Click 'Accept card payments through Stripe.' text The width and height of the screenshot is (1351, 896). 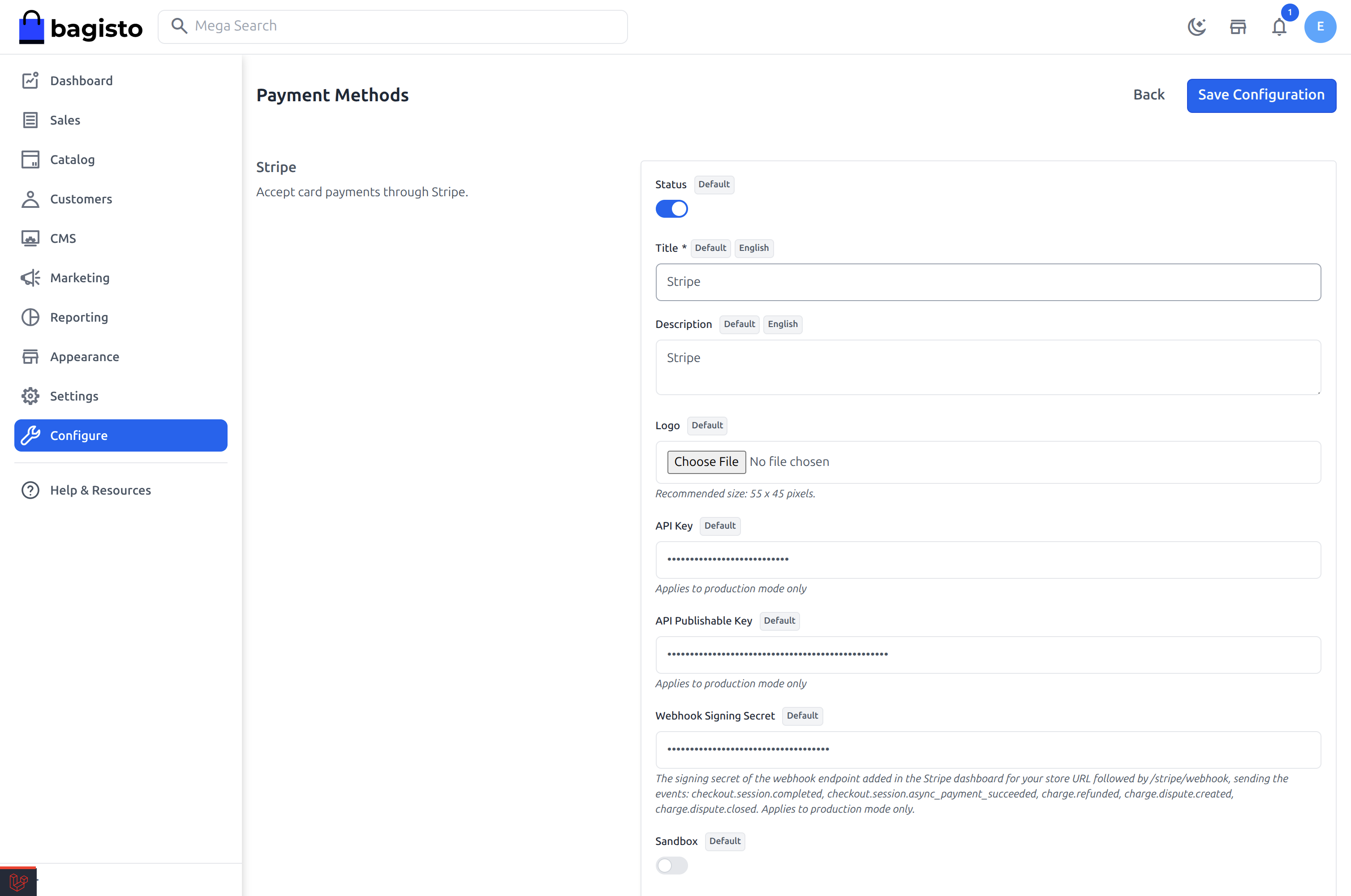coord(361,192)
